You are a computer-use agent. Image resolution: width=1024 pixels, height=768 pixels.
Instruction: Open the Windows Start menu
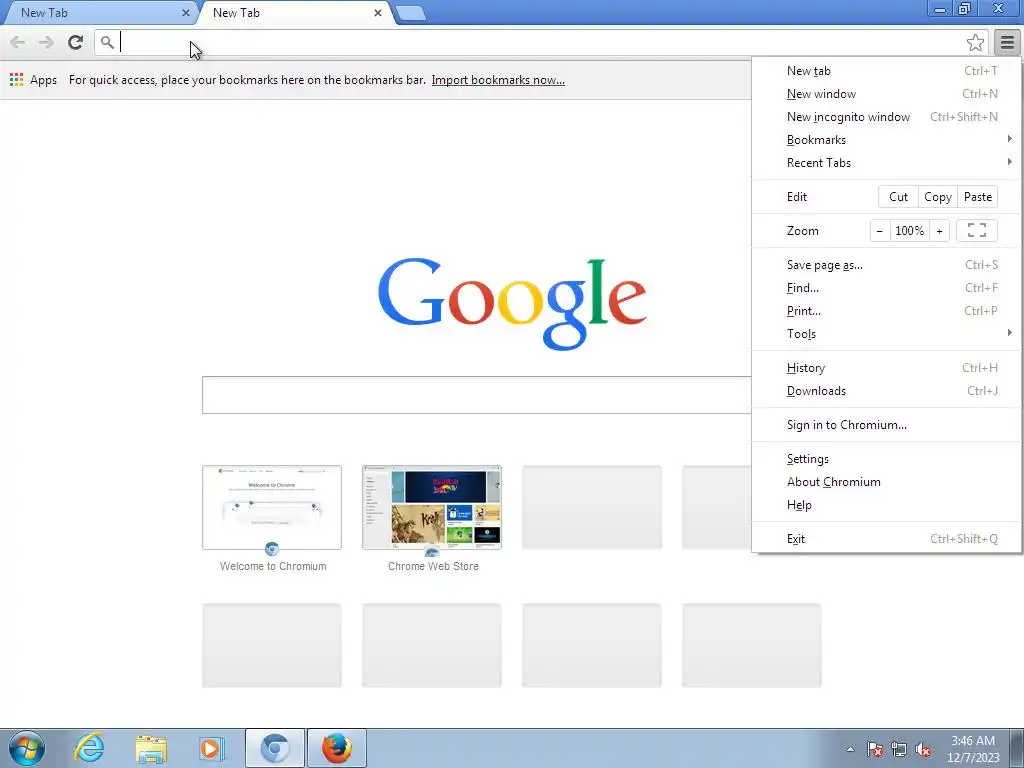(x=26, y=748)
